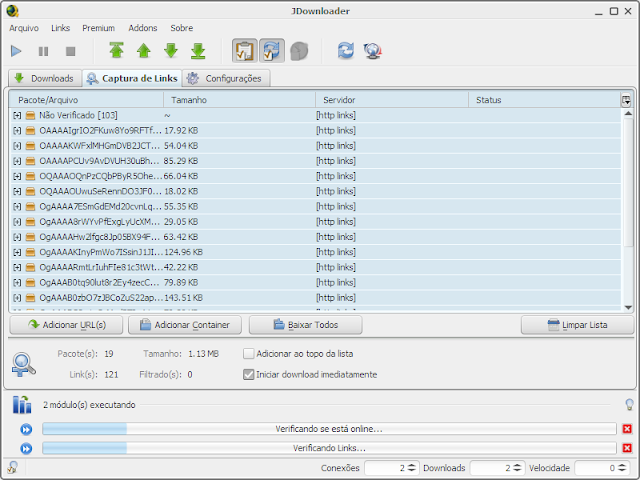Adjust Downloads count with spinner arrows
Viewport: 640px width, 480px height.
coord(517,468)
